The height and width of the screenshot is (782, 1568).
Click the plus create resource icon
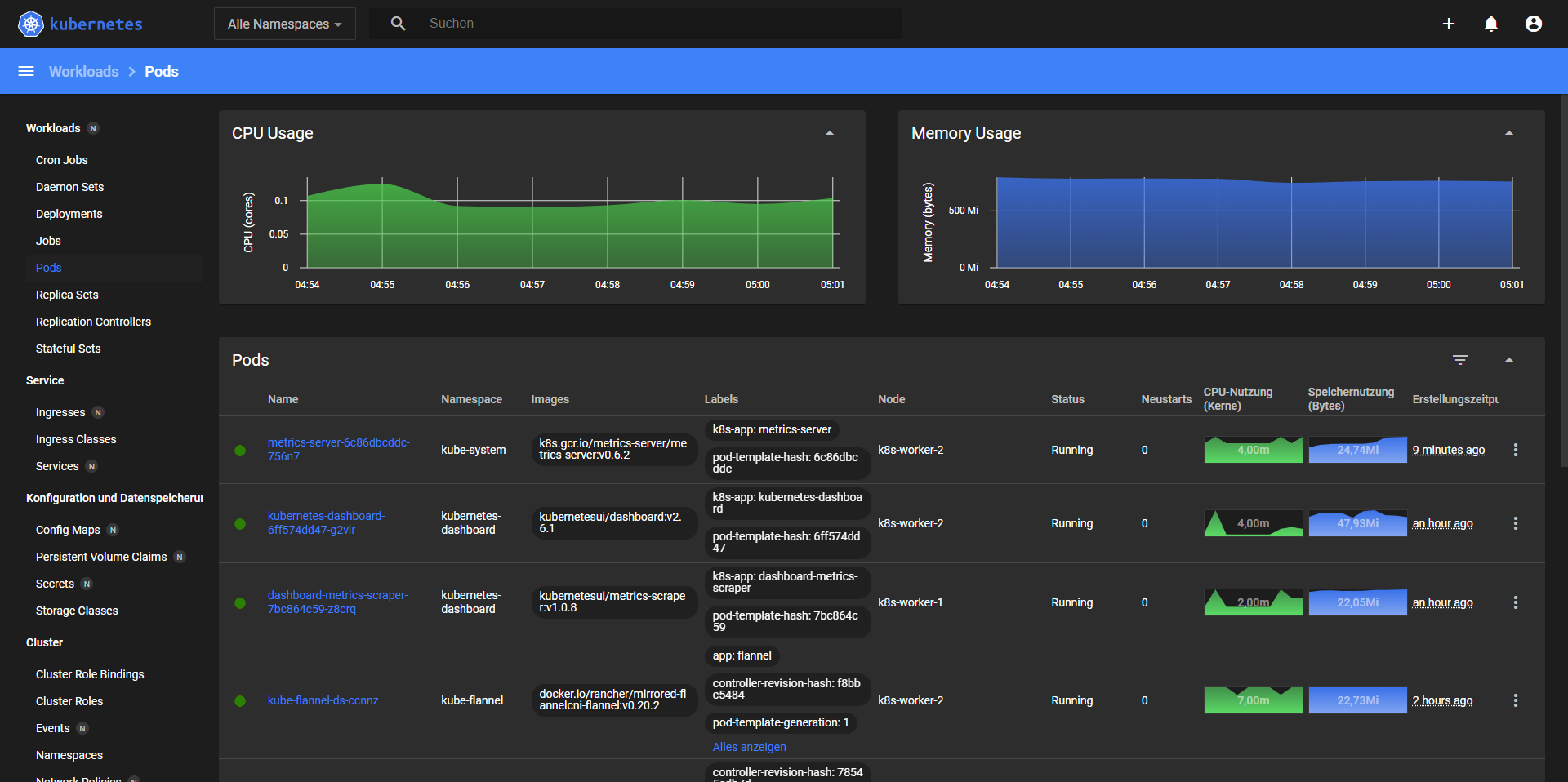[1449, 24]
